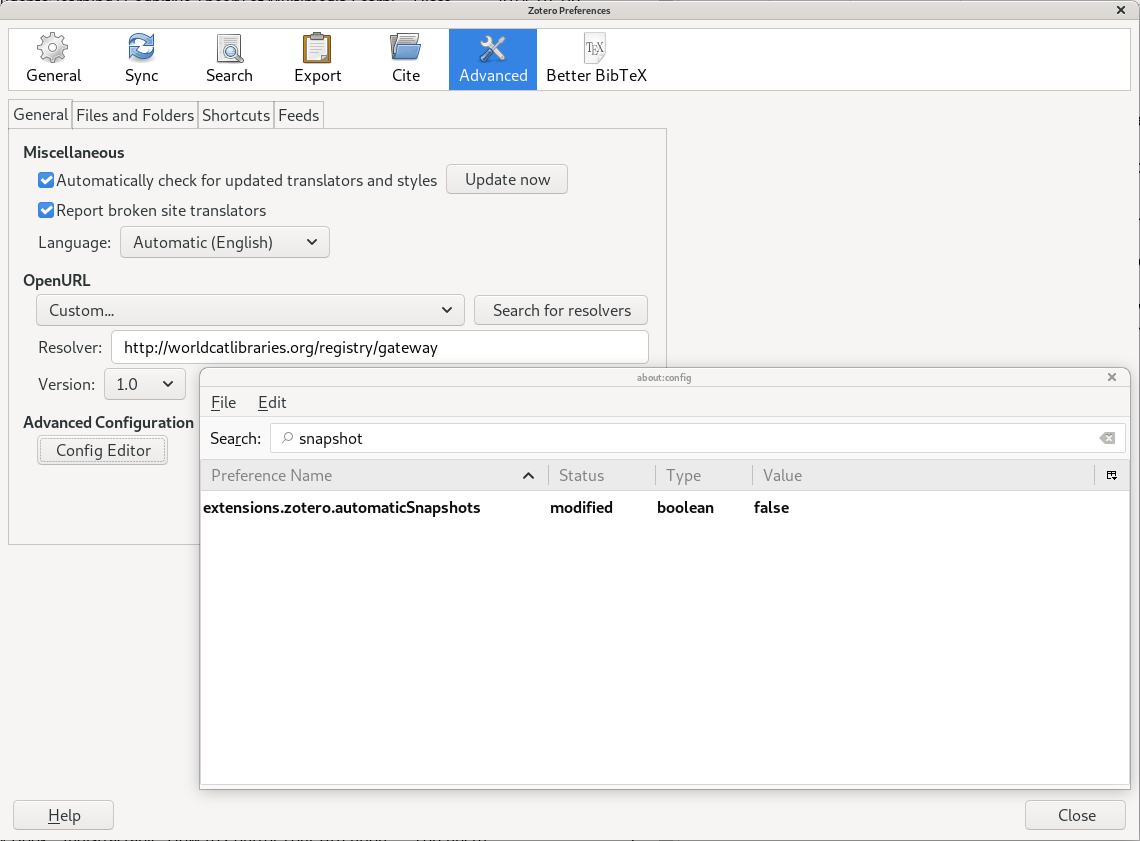Switch to the General sub-tab

point(41,115)
